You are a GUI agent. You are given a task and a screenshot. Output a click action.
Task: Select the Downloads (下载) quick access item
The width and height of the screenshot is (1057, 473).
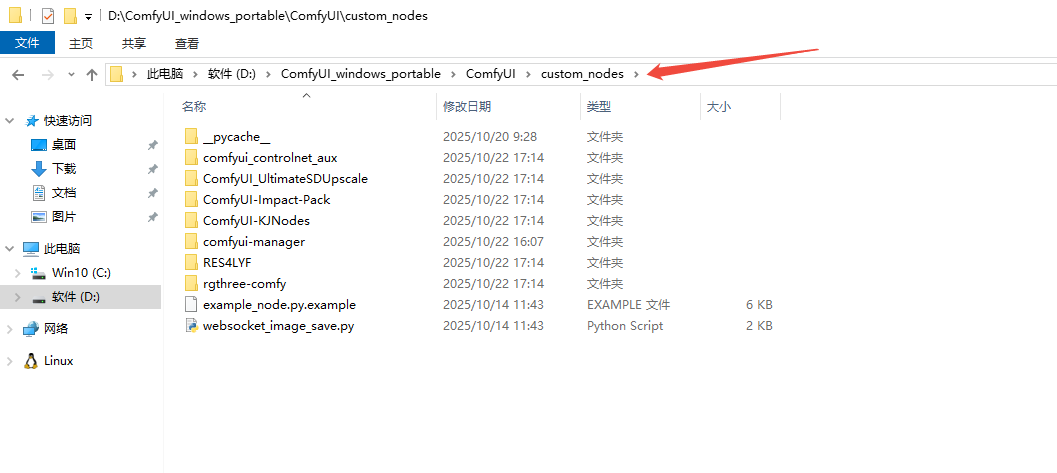click(x=64, y=169)
